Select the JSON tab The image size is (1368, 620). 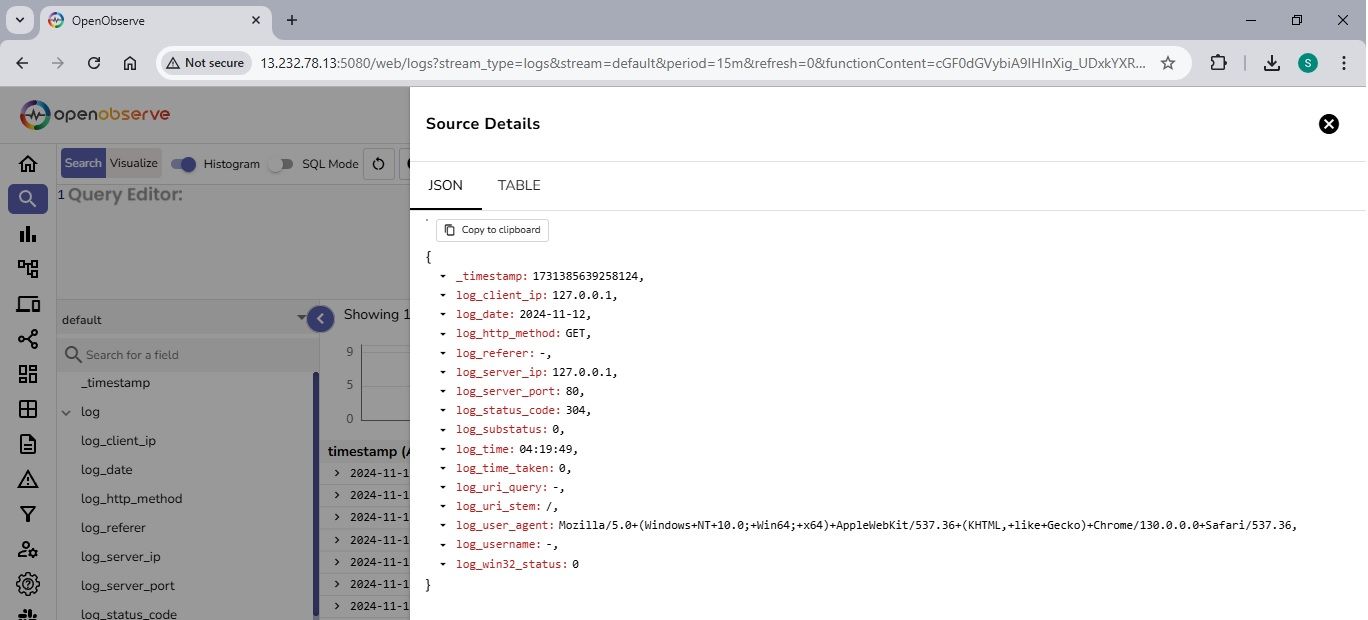pyautogui.click(x=445, y=186)
